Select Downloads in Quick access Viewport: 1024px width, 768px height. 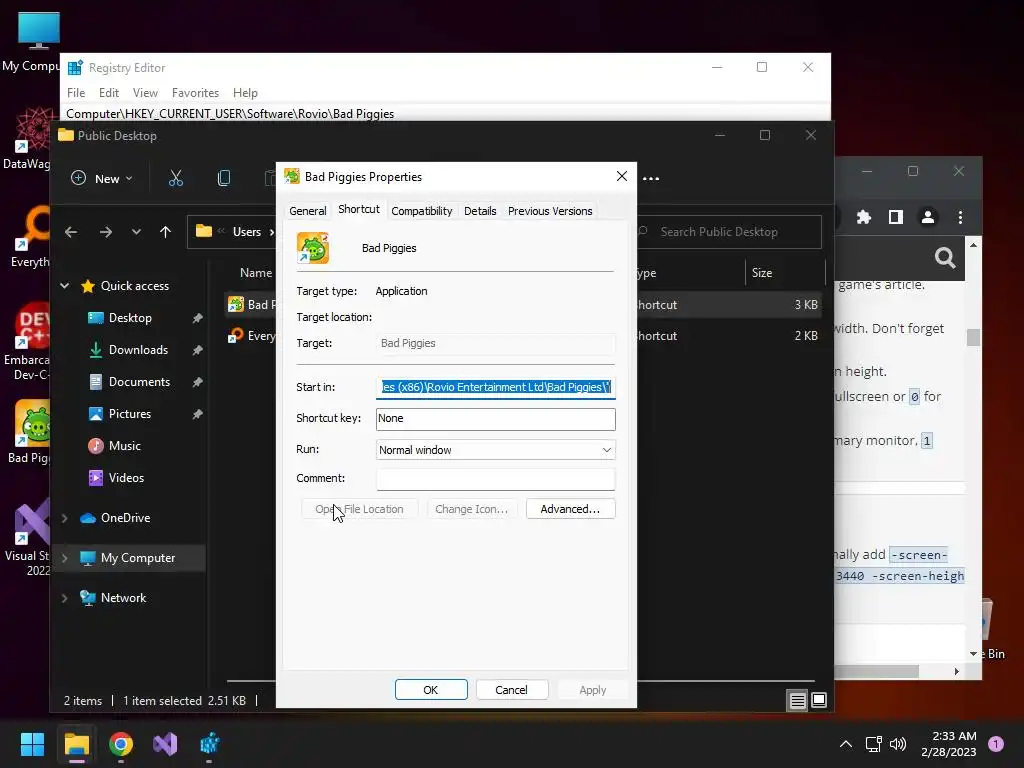coord(138,350)
